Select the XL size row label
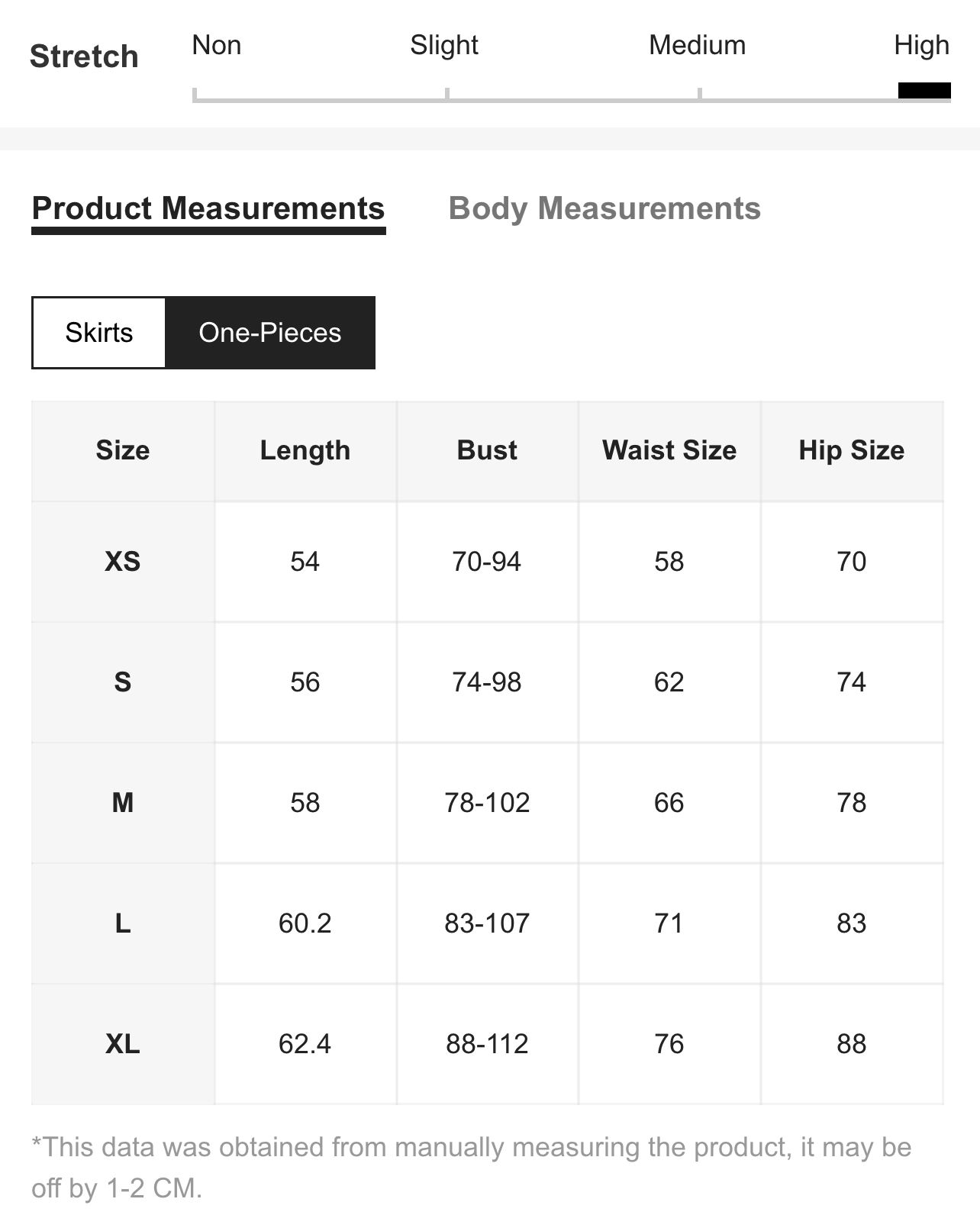The width and height of the screenshot is (980, 1215). click(x=123, y=1044)
